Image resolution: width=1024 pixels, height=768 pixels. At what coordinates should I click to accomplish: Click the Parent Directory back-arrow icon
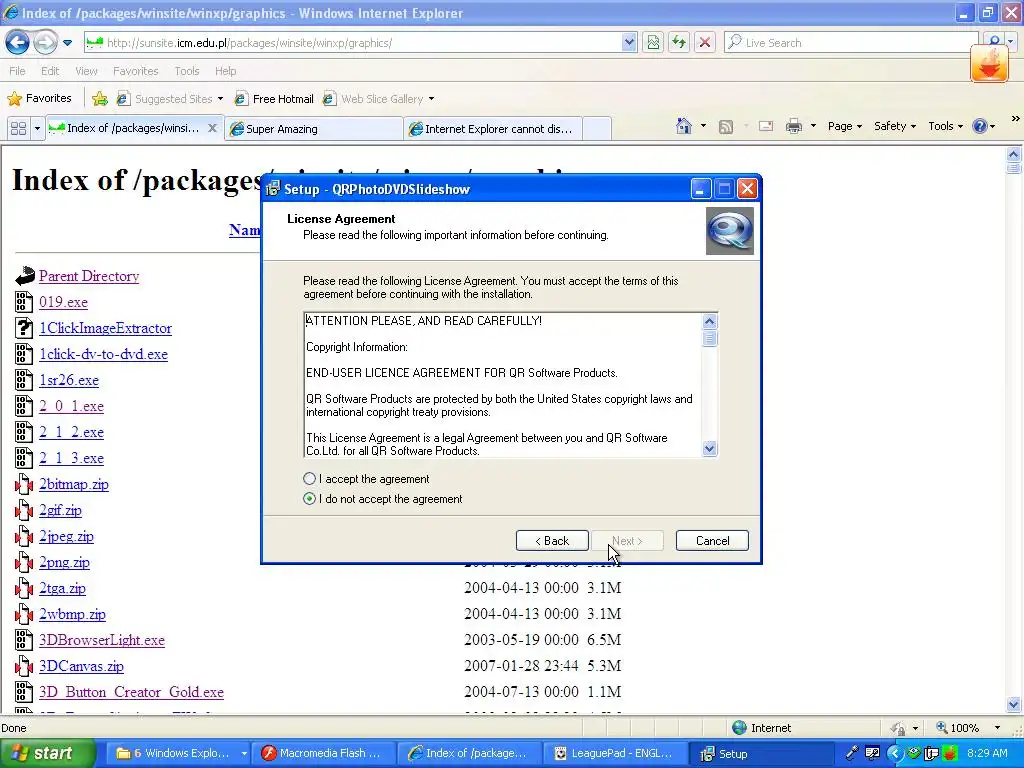tap(24, 276)
